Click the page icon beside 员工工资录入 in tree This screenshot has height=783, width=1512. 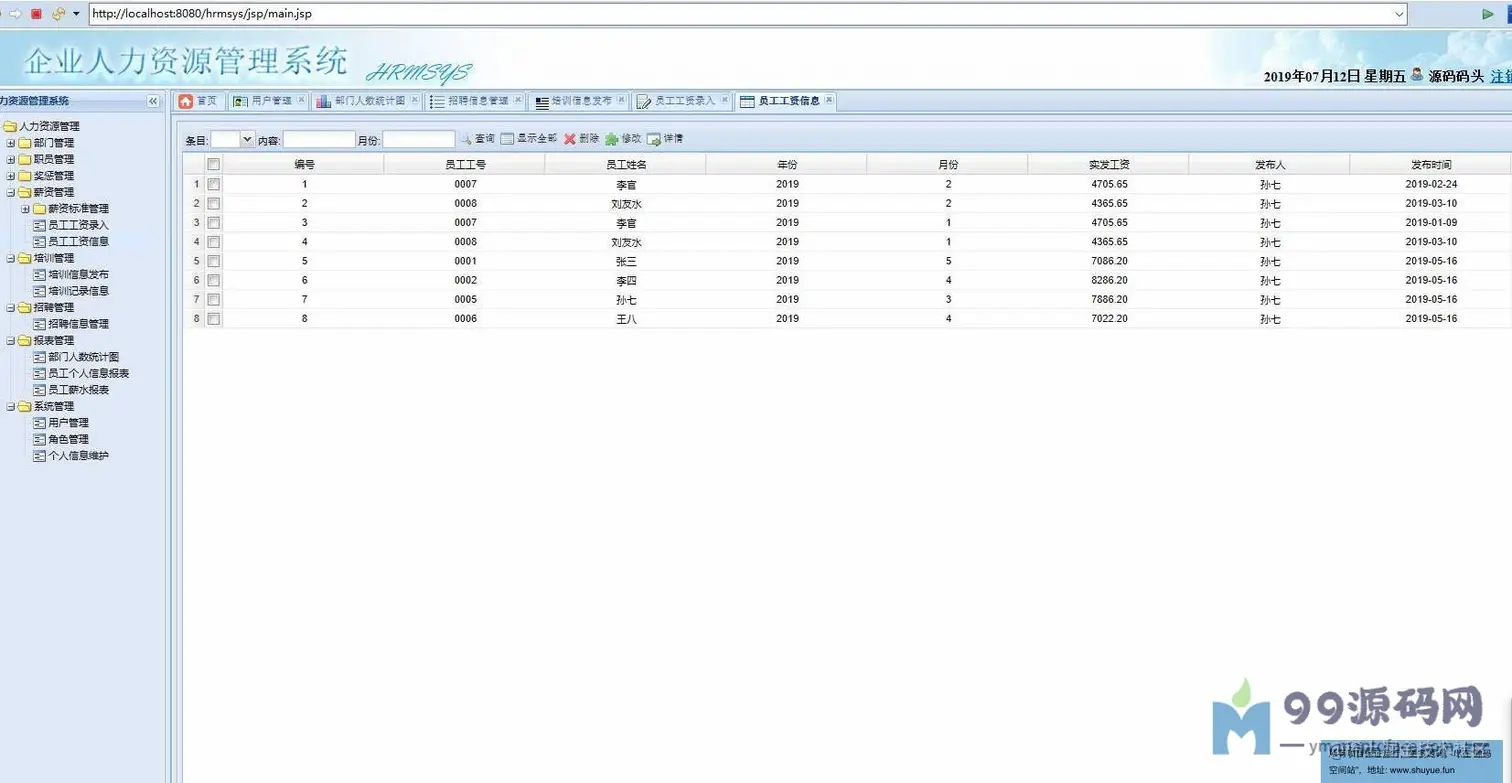(40, 225)
